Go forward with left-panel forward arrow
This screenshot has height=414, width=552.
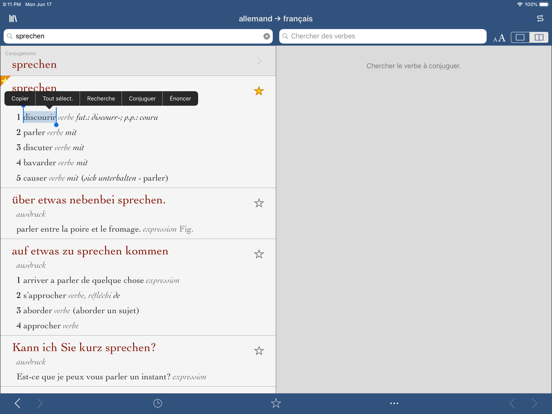click(40, 403)
